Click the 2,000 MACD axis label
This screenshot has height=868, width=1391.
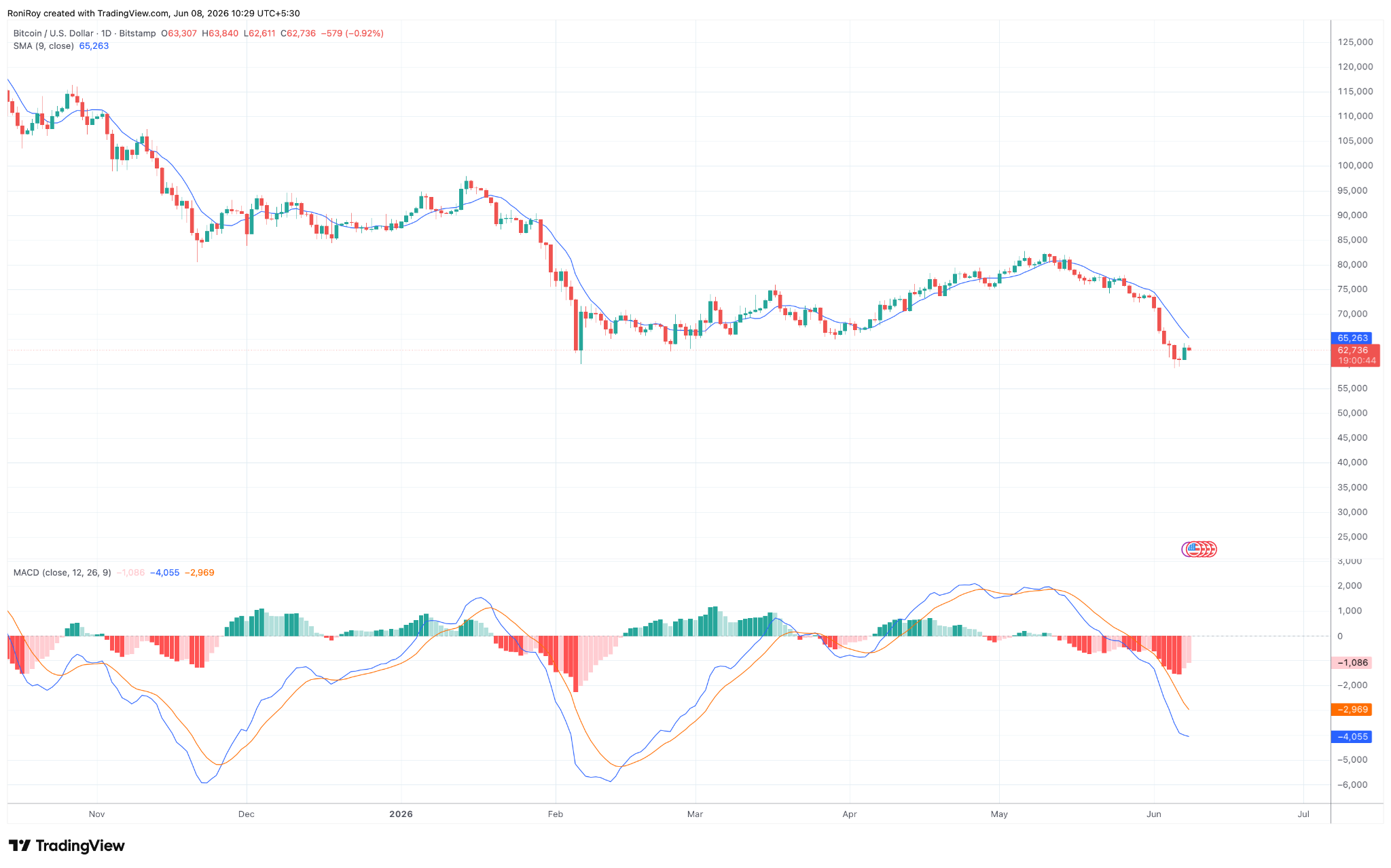coord(1350,586)
